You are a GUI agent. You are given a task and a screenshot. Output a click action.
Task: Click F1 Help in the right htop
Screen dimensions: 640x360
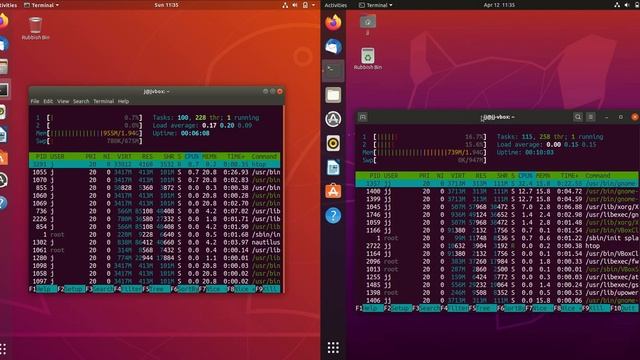coord(369,308)
